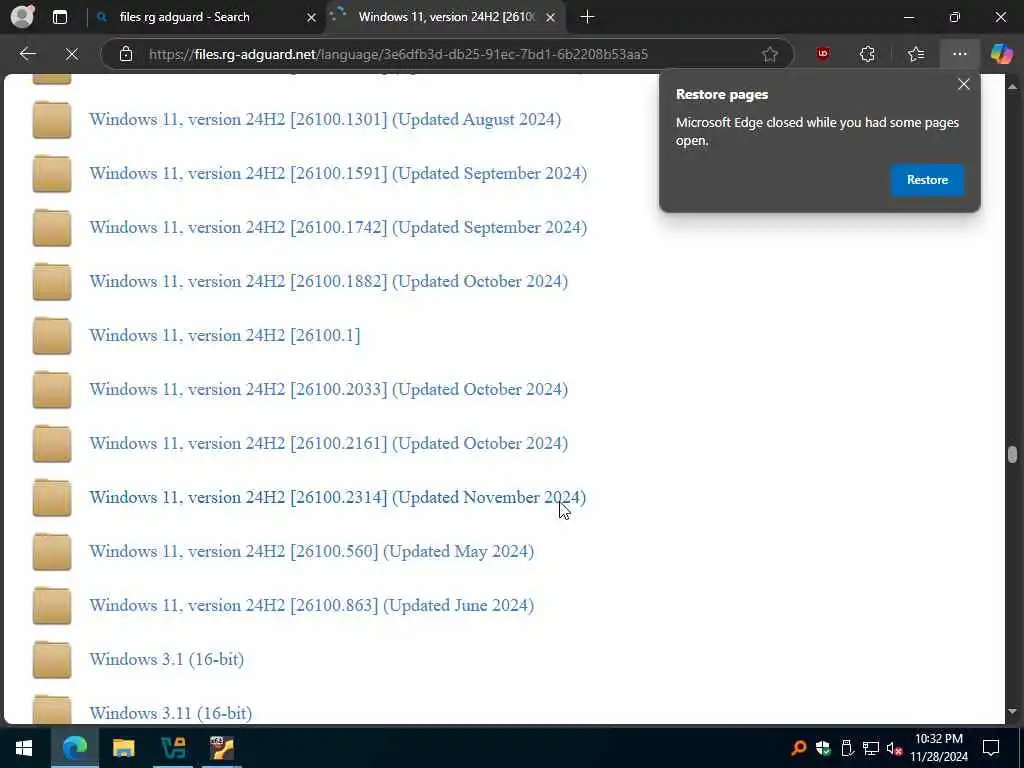Add this page to favorites star
The height and width of the screenshot is (768, 1024).
point(770,54)
